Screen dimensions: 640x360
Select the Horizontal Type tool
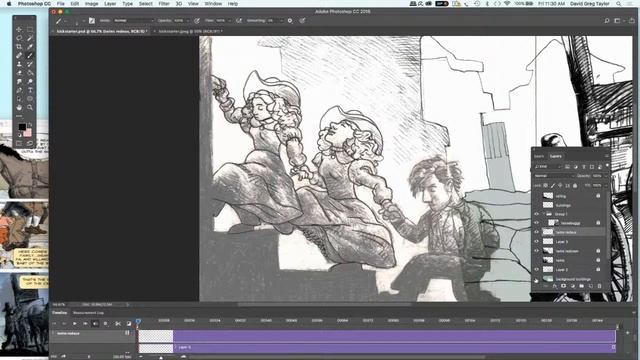click(x=30, y=90)
